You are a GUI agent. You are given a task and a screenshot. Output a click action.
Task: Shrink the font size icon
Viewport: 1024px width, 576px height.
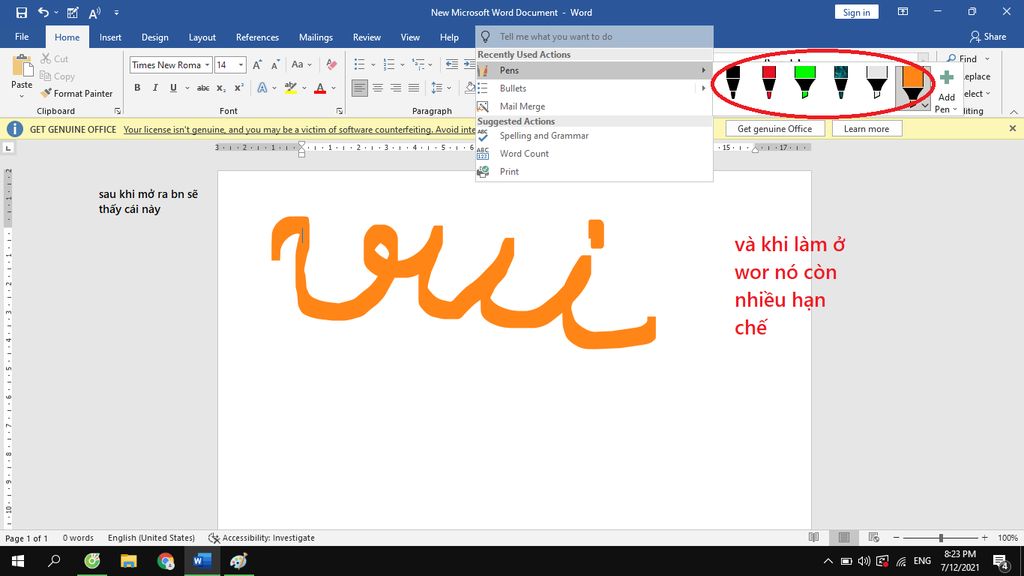coord(275,65)
